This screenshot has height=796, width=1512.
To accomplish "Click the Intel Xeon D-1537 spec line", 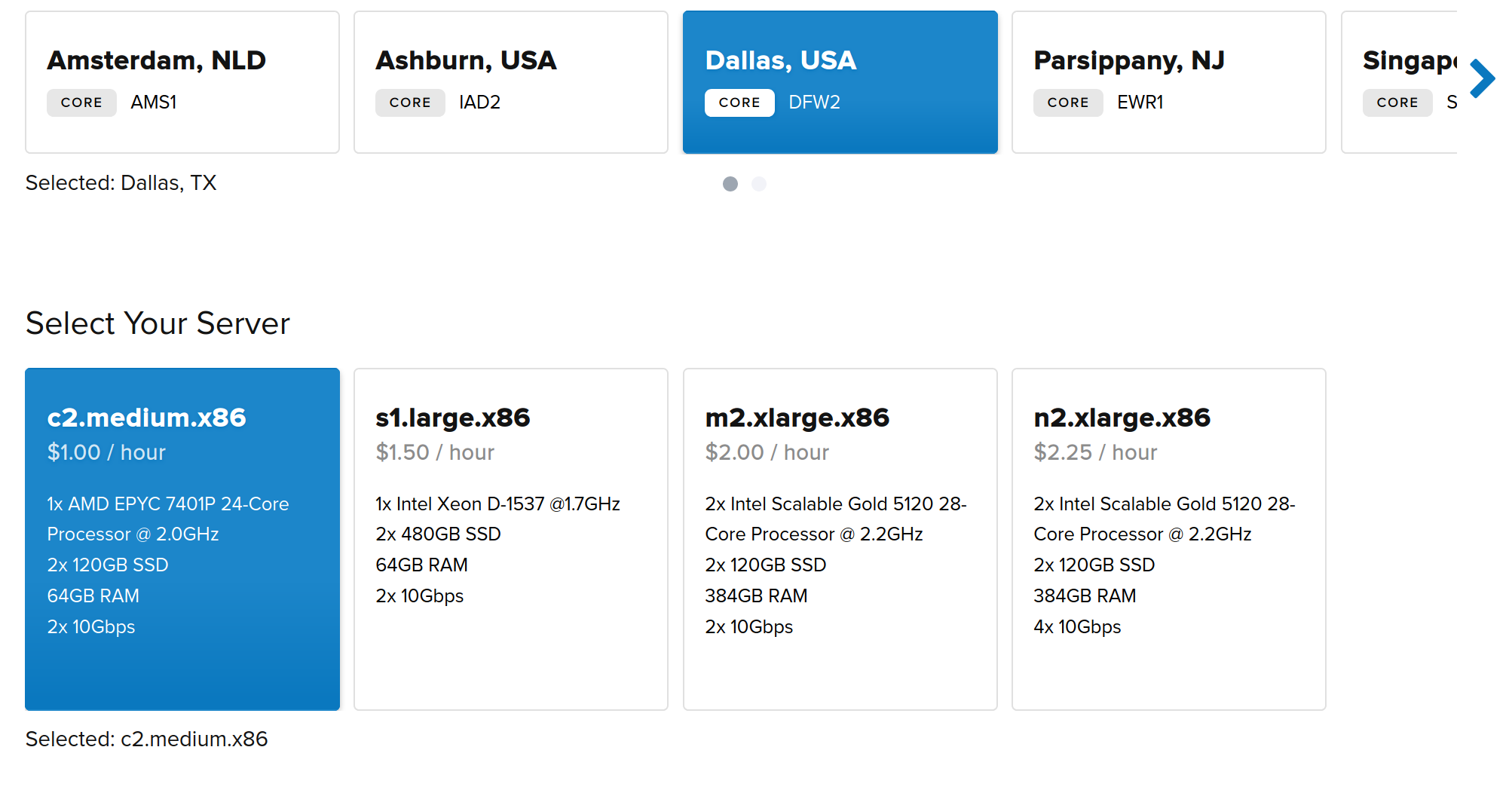I will click(497, 504).
